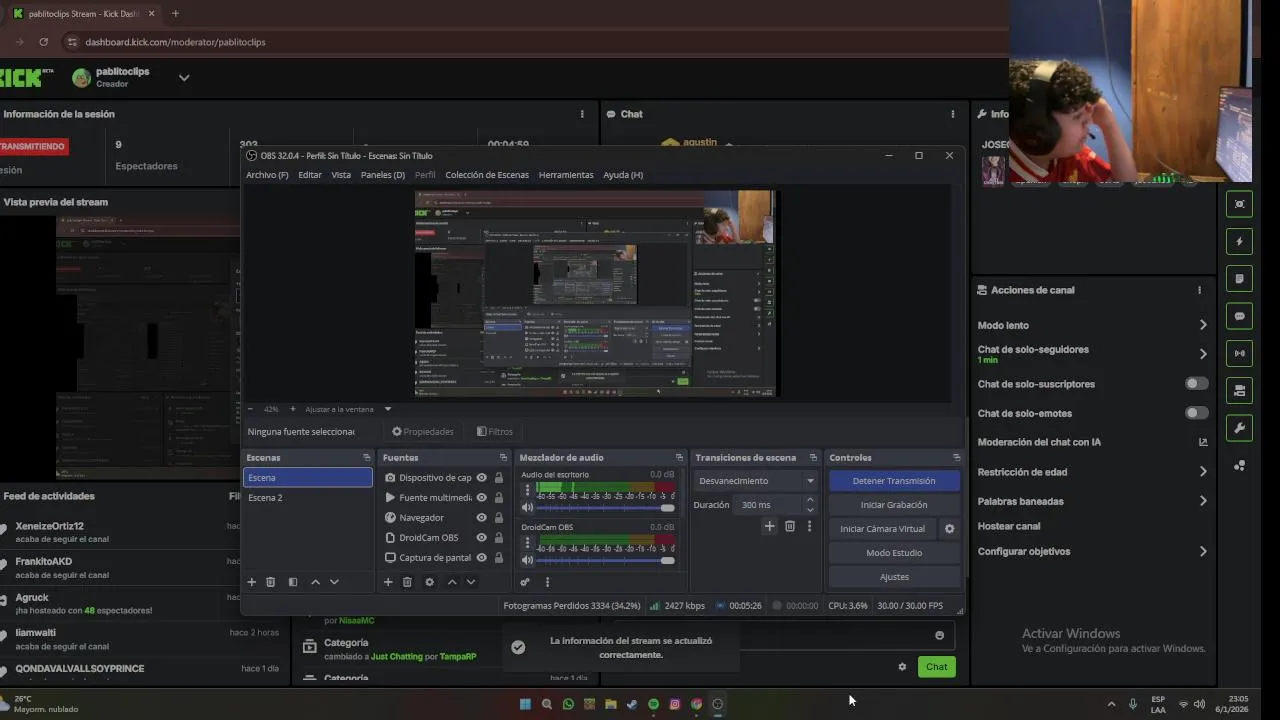
Task: Open Colección de Escenas menu
Action: 487,175
